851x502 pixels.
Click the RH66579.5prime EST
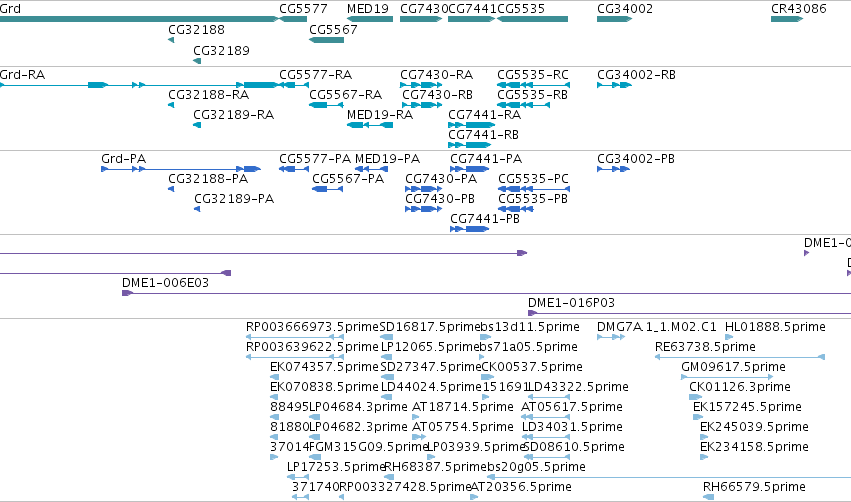pyautogui.click(x=708, y=498)
